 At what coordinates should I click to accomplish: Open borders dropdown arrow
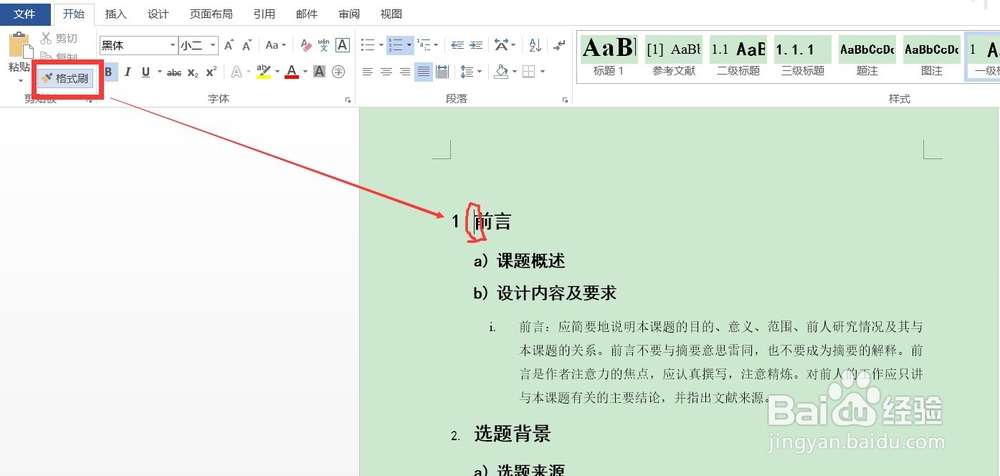click(x=542, y=71)
